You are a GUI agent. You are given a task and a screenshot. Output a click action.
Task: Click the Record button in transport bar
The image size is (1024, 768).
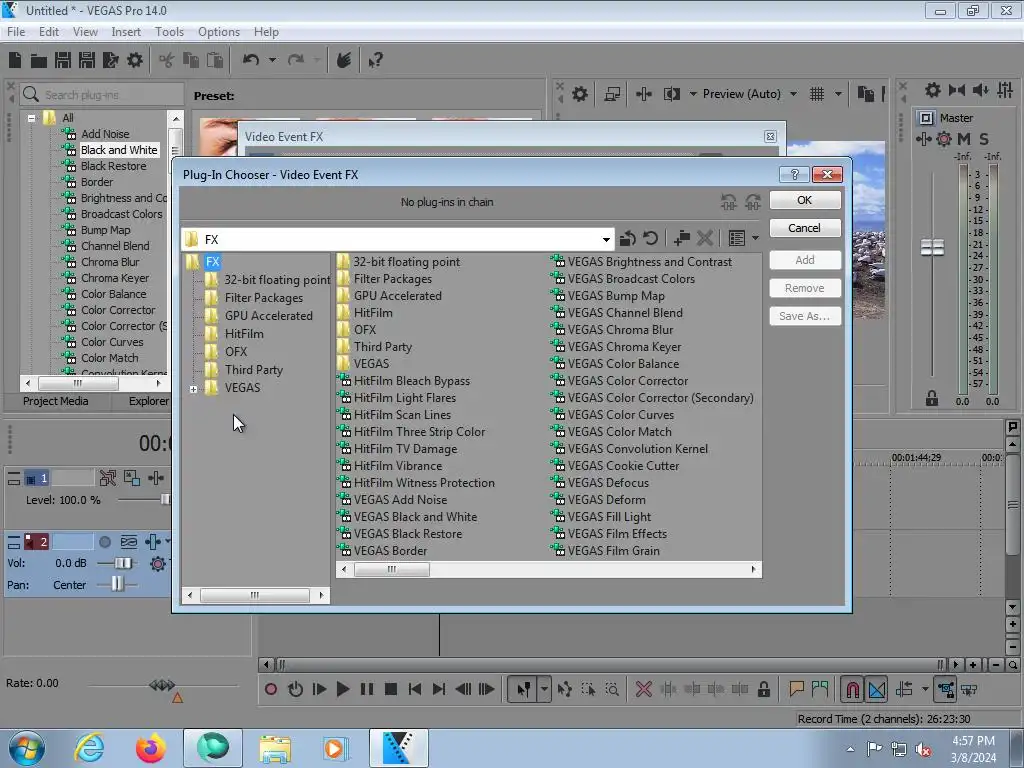[271, 689]
